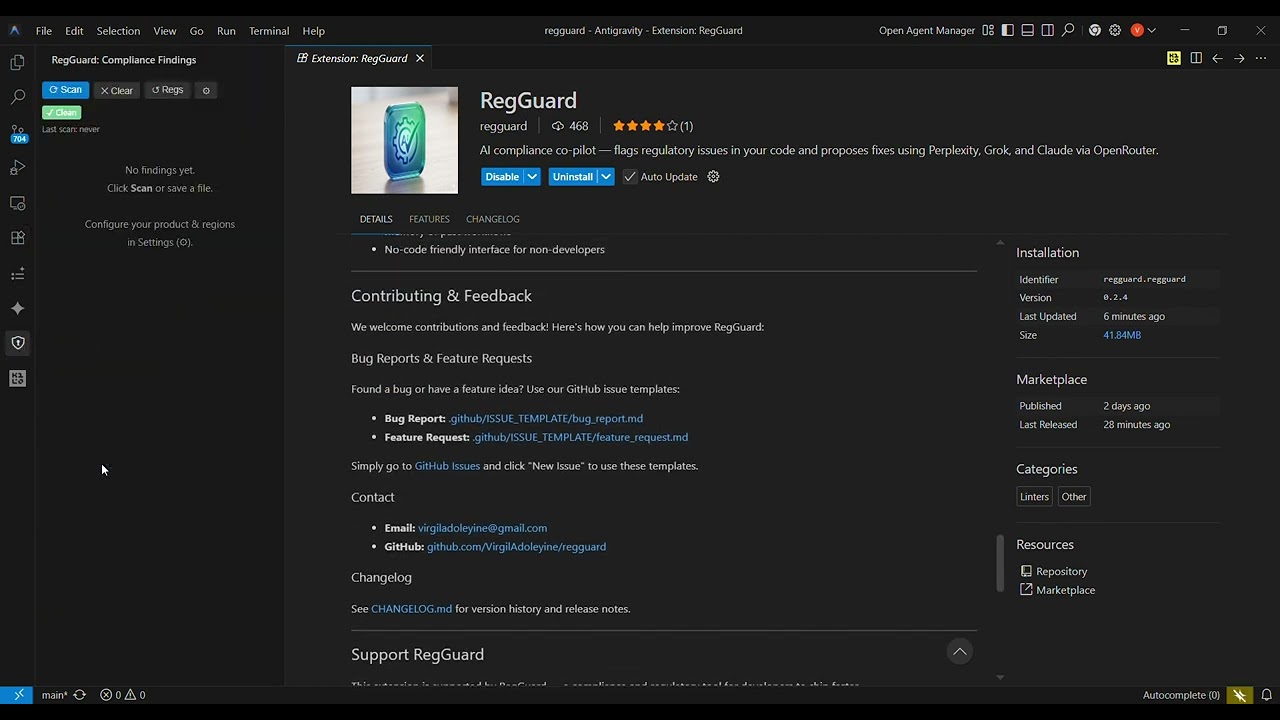This screenshot has height=720, width=1280.
Task: Click the search magnifier in title bar
Action: pyautogui.click(x=1068, y=31)
